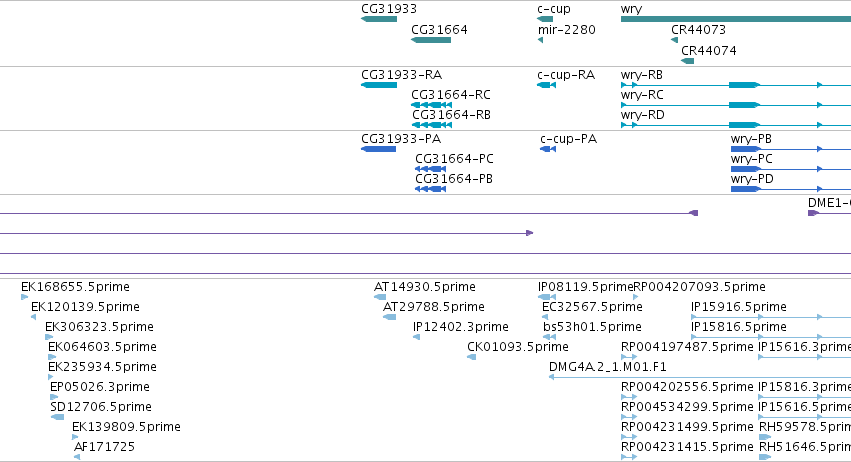
Task: Select the c-cup-PA CDS glyph
Action: [548, 149]
